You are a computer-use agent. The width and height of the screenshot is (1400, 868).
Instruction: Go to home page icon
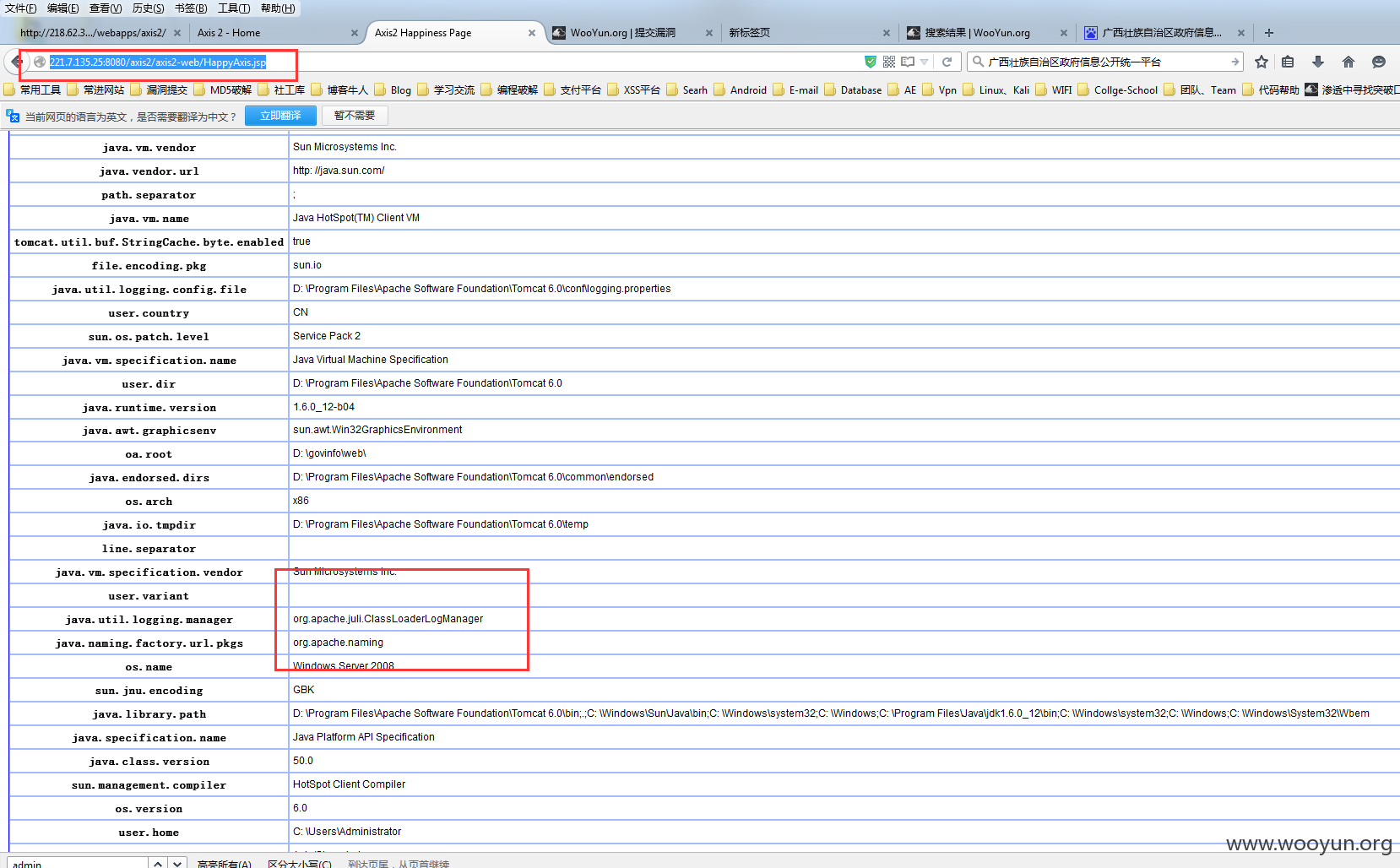[x=1348, y=62]
